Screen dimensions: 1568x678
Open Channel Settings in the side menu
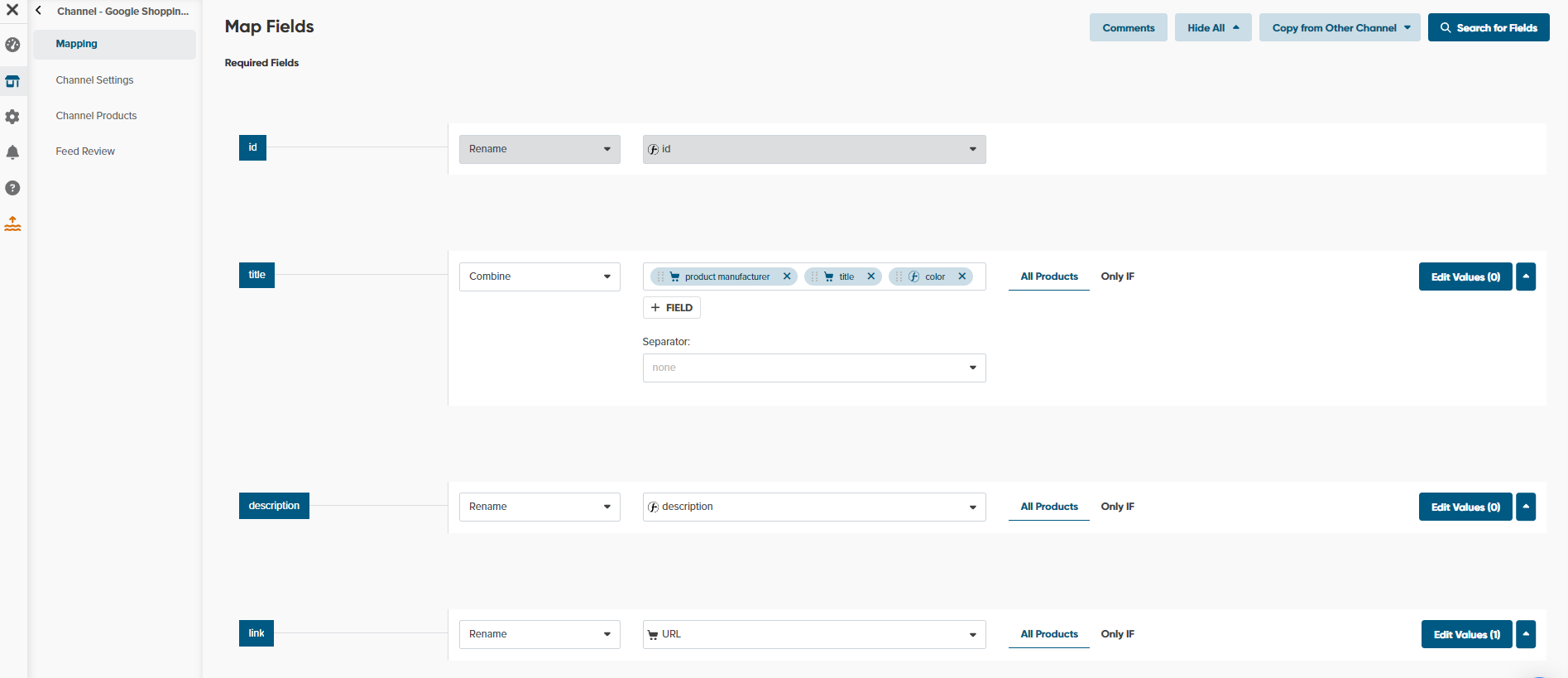pyautogui.click(x=94, y=80)
